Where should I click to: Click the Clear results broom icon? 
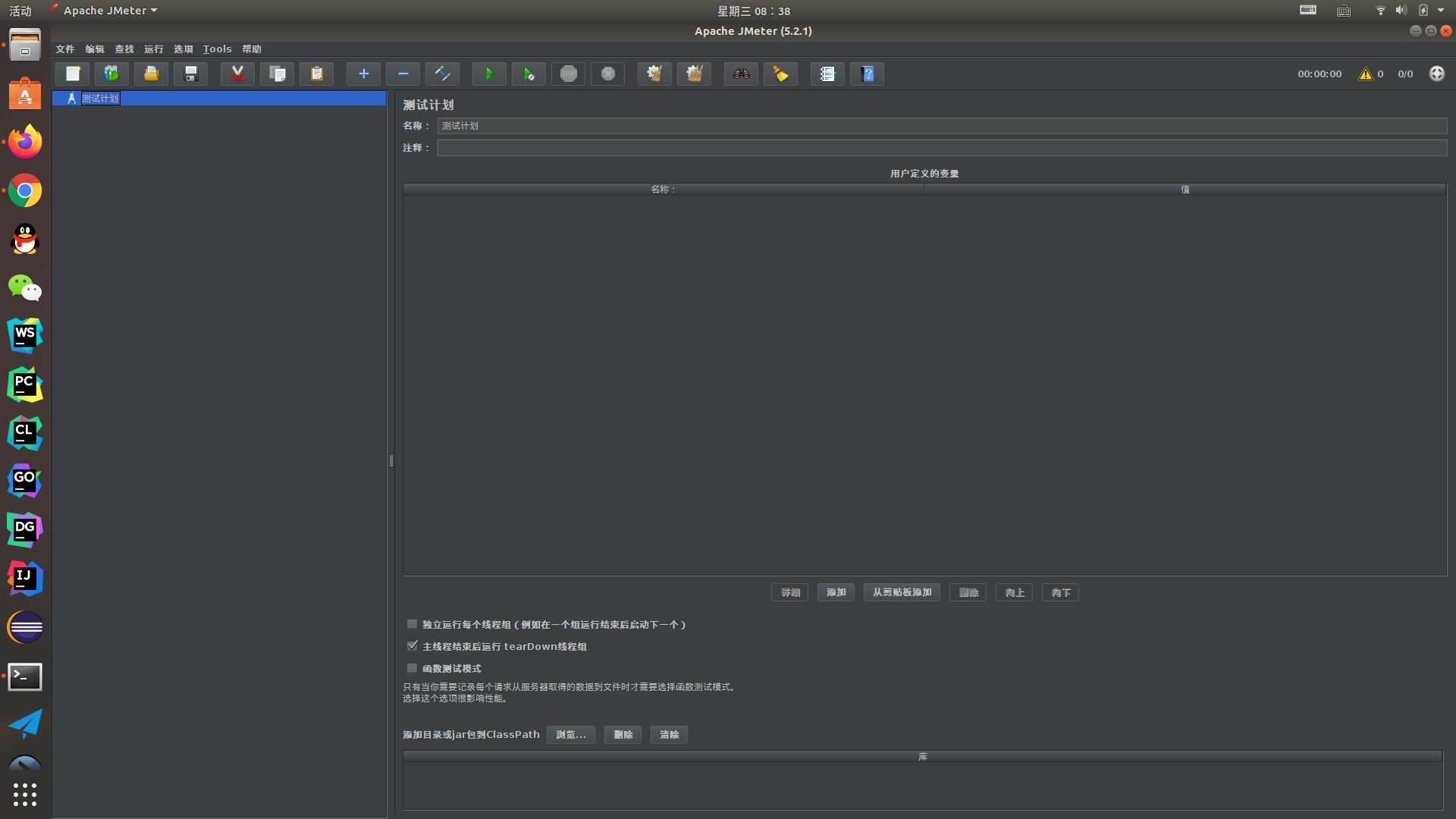[x=654, y=74]
